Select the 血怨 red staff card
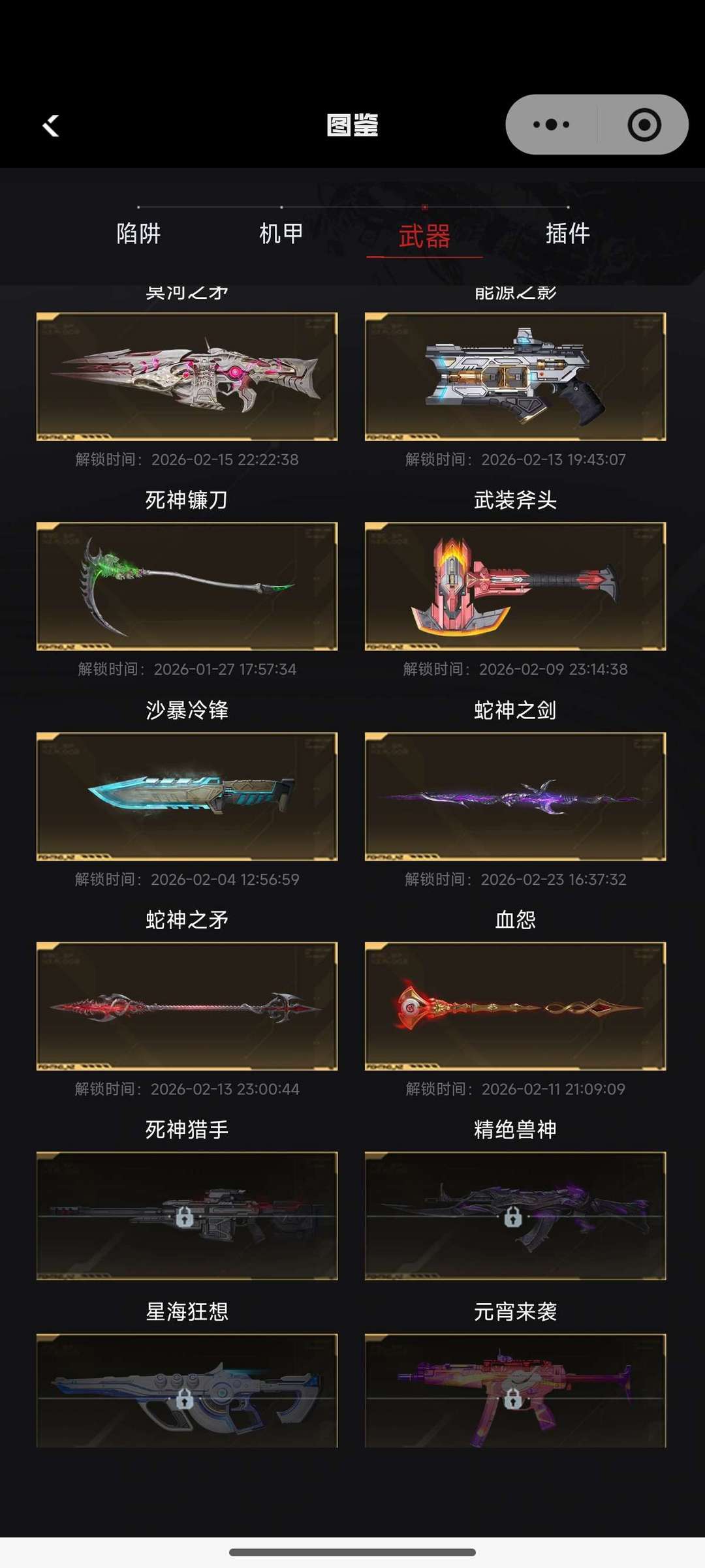The width and height of the screenshot is (705, 1568). point(515,1006)
